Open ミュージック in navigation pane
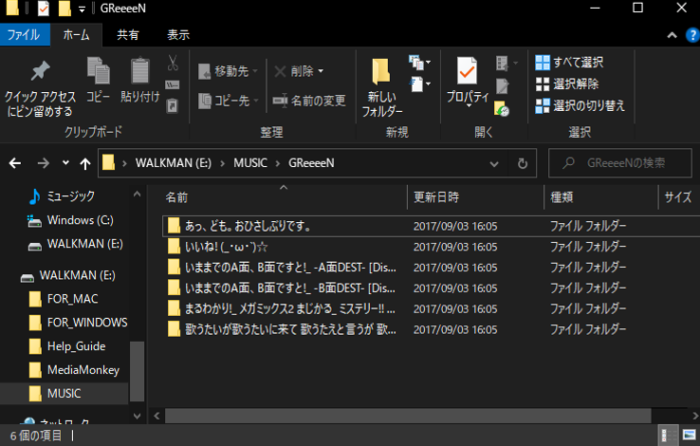The width and height of the screenshot is (700, 446). (61, 196)
